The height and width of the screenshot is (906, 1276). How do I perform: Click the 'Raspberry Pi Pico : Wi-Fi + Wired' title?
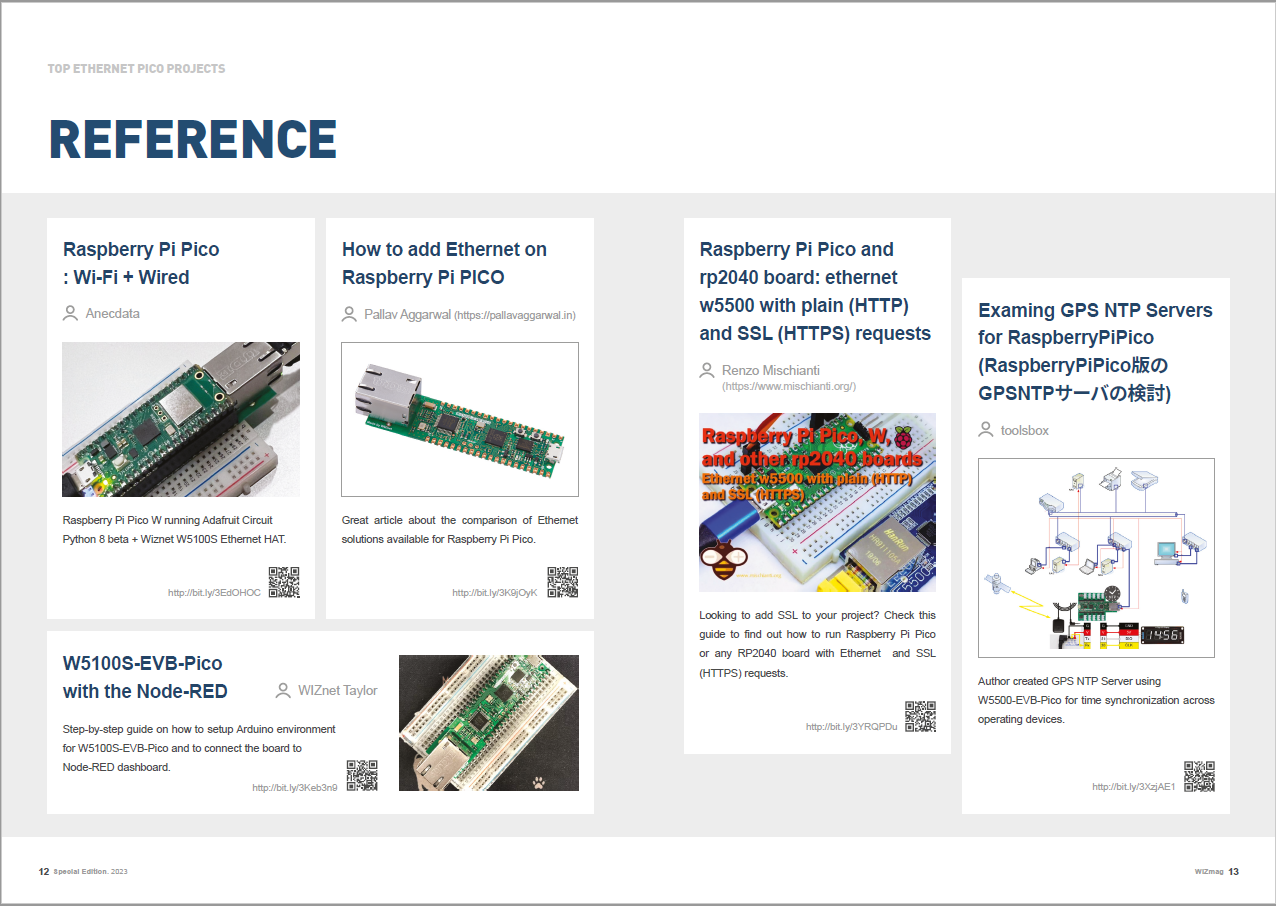[x=141, y=263]
